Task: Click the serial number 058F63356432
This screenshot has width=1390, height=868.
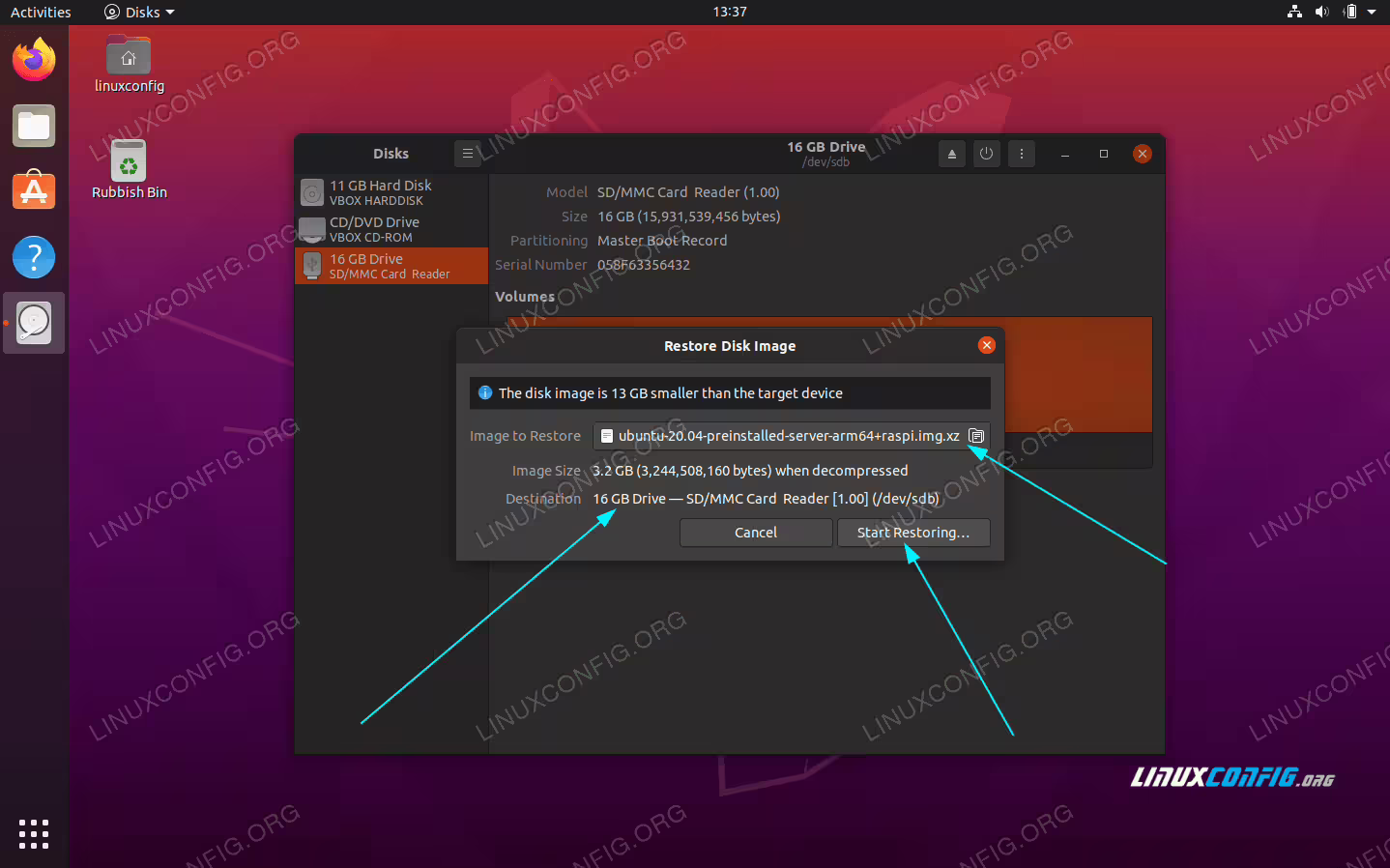Action: point(644,265)
